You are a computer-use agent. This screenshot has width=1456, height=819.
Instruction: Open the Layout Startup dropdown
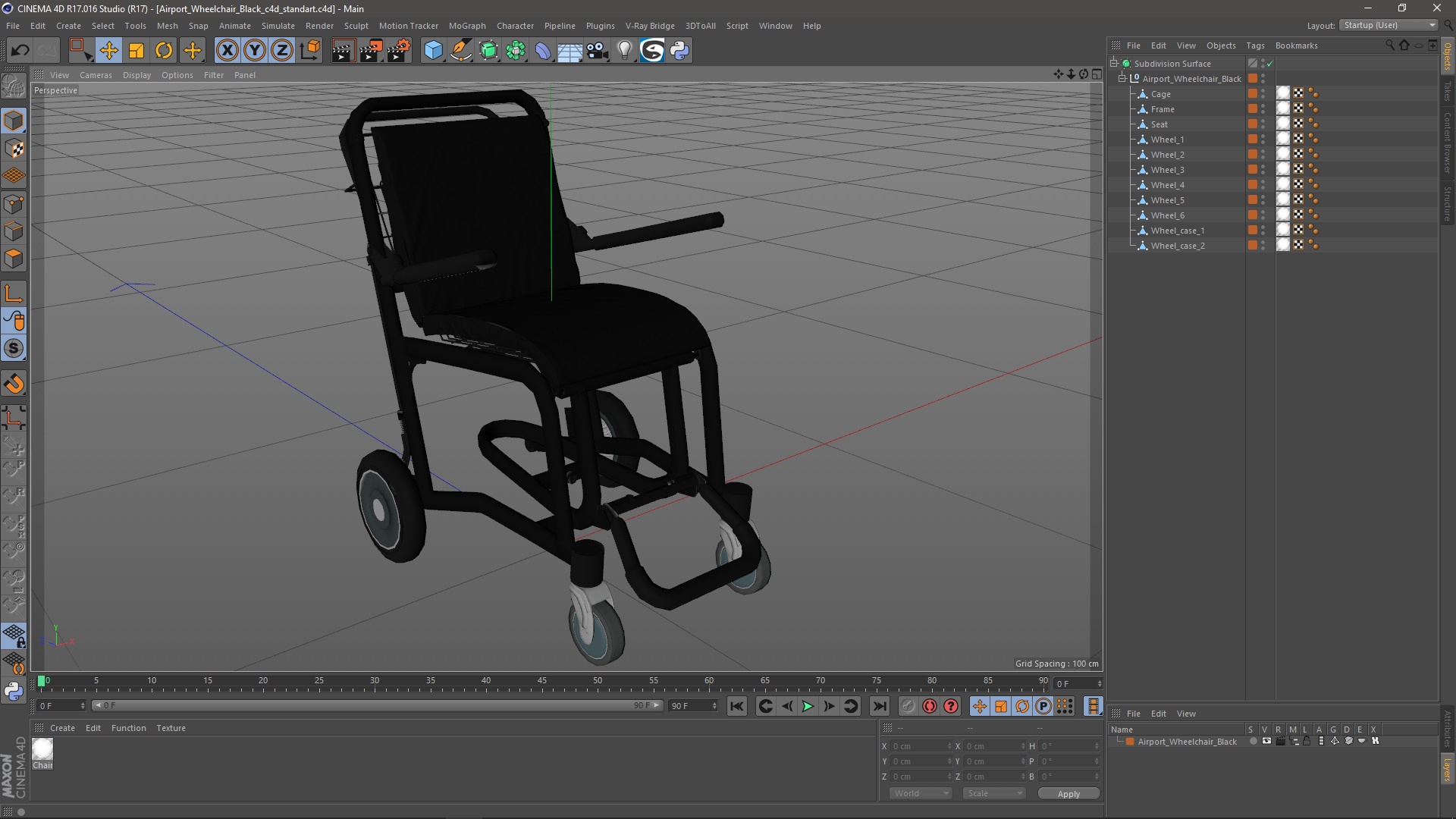tap(1389, 25)
